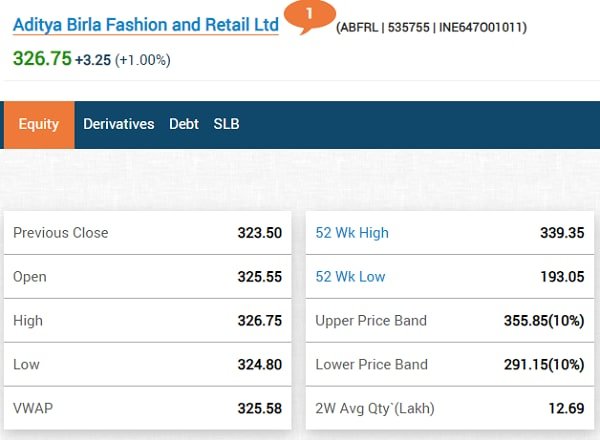Go to the SLB tab

coord(227,124)
